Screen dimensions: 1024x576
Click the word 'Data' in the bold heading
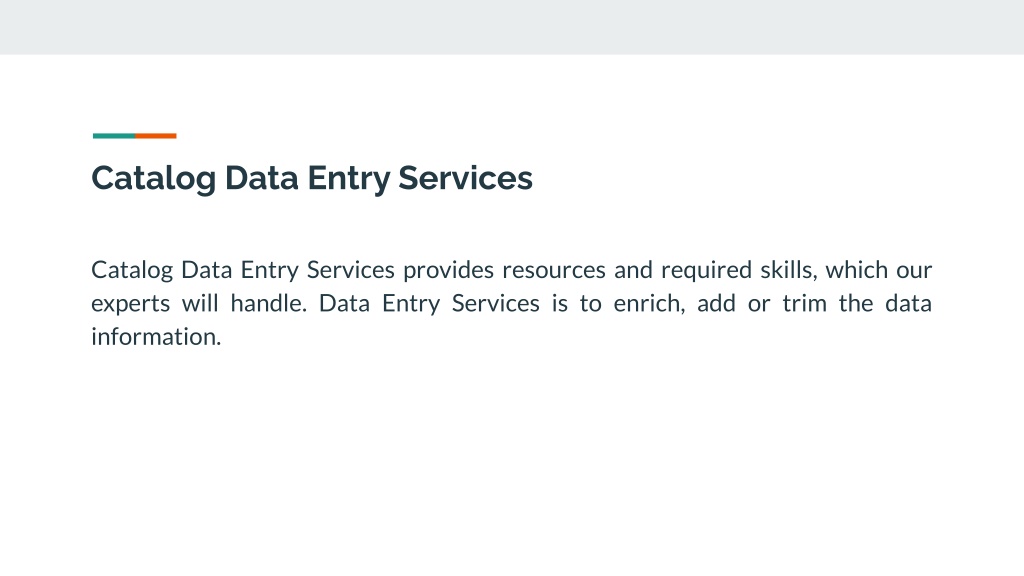pyautogui.click(x=262, y=178)
